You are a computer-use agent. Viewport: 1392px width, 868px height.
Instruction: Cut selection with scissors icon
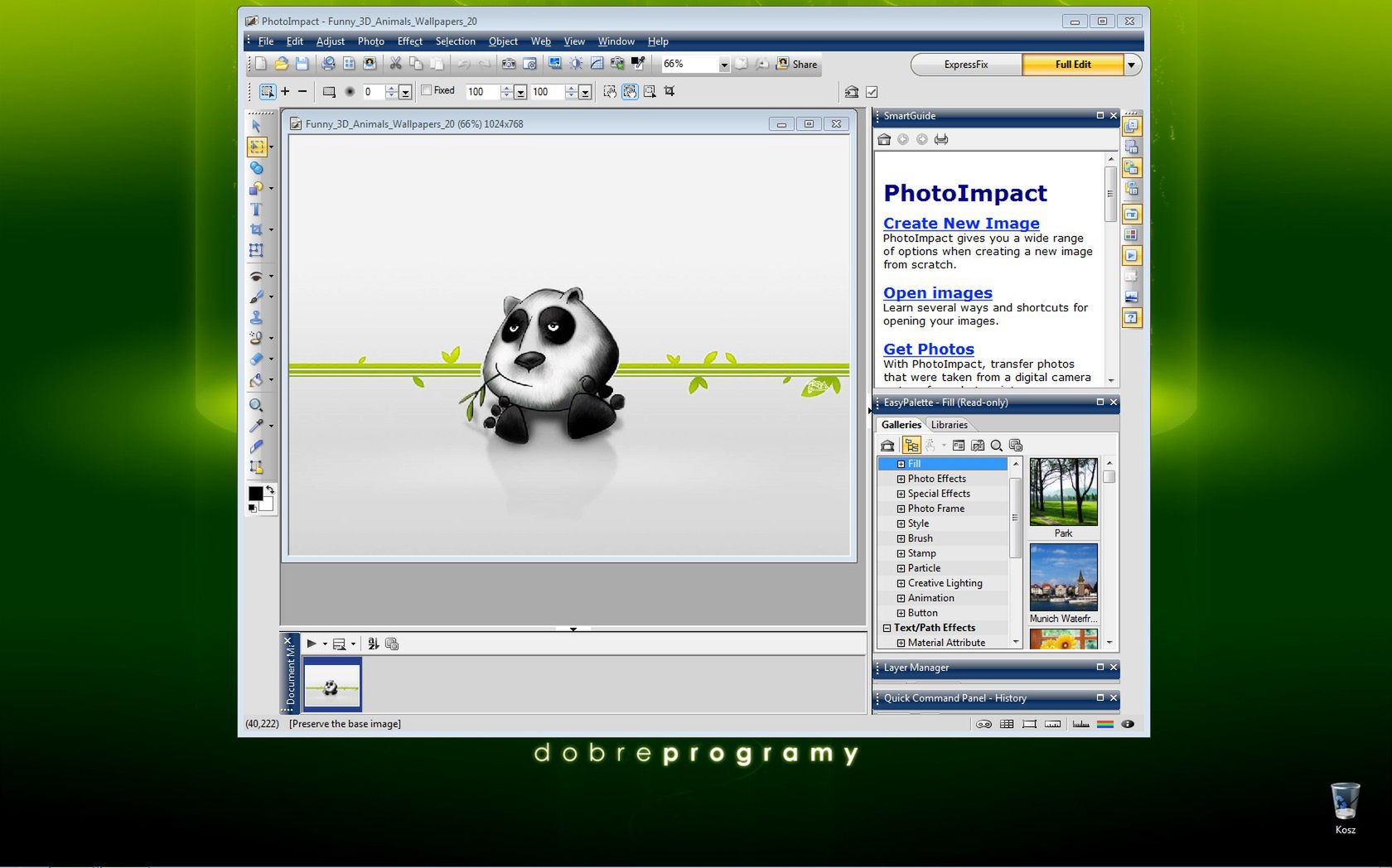point(396,64)
